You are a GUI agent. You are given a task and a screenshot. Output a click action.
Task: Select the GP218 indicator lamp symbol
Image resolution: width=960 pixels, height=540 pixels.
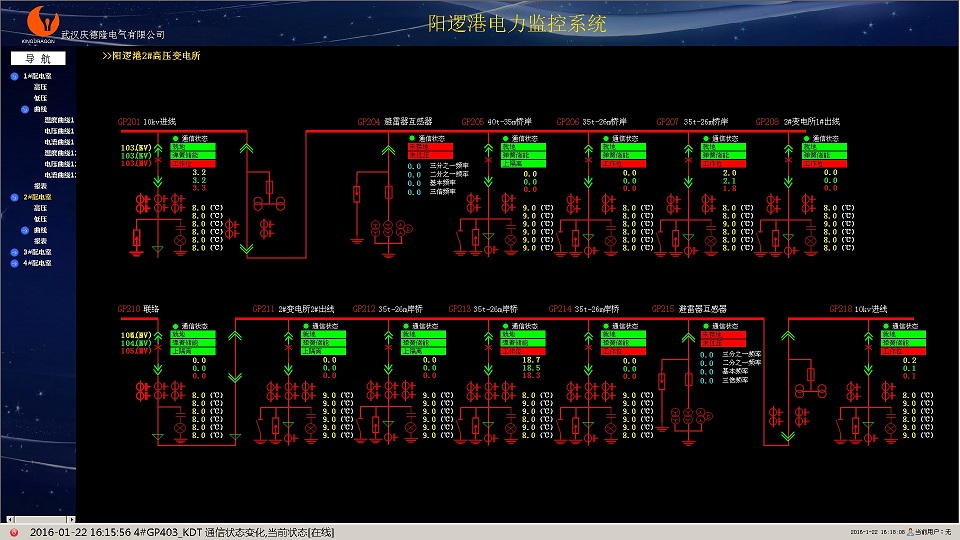click(x=890, y=428)
